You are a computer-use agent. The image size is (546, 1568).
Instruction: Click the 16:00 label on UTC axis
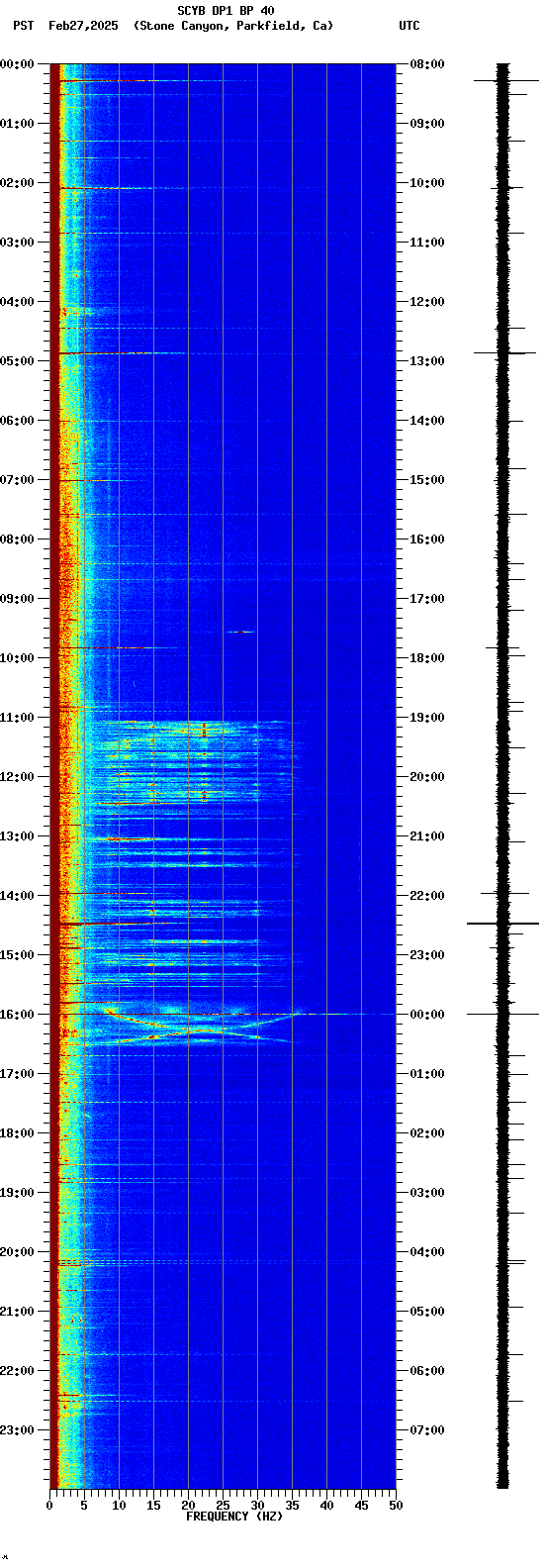click(x=427, y=539)
